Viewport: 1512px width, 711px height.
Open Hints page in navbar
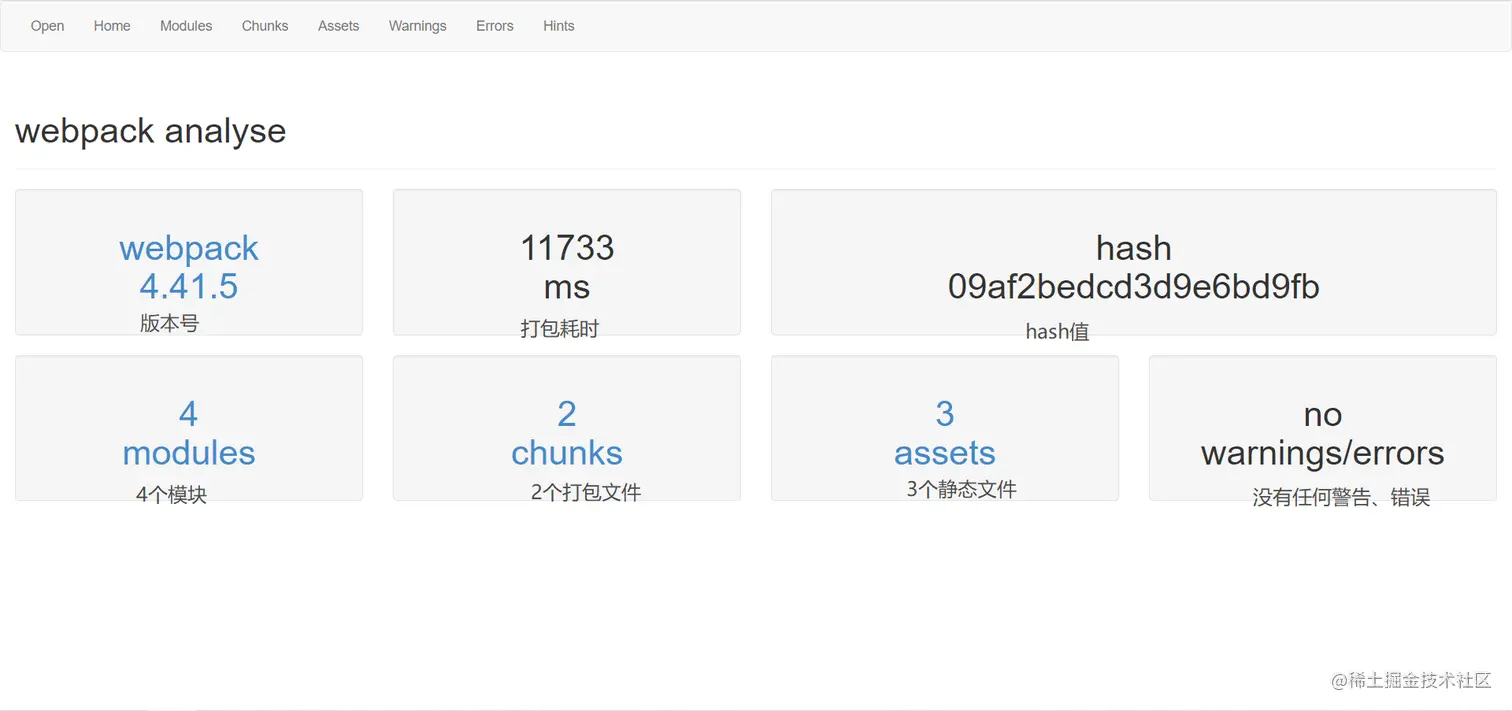coord(558,26)
